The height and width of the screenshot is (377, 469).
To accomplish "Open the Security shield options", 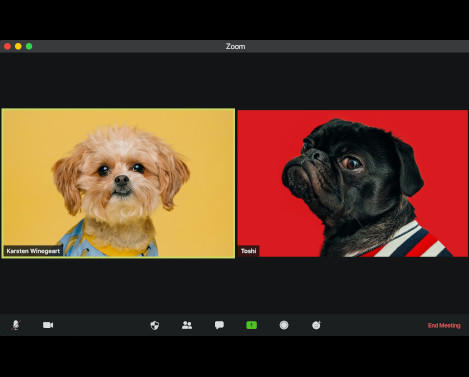I will point(155,325).
